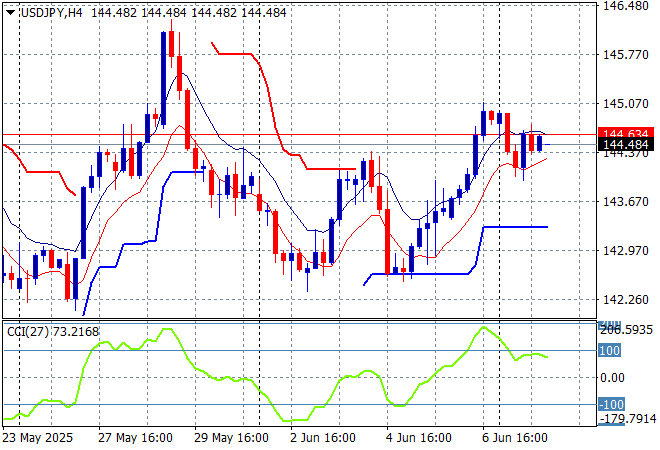Image resolution: width=660 pixels, height=450 pixels.
Task: Click the CCI(27) indicator label
Action: pos(52,331)
